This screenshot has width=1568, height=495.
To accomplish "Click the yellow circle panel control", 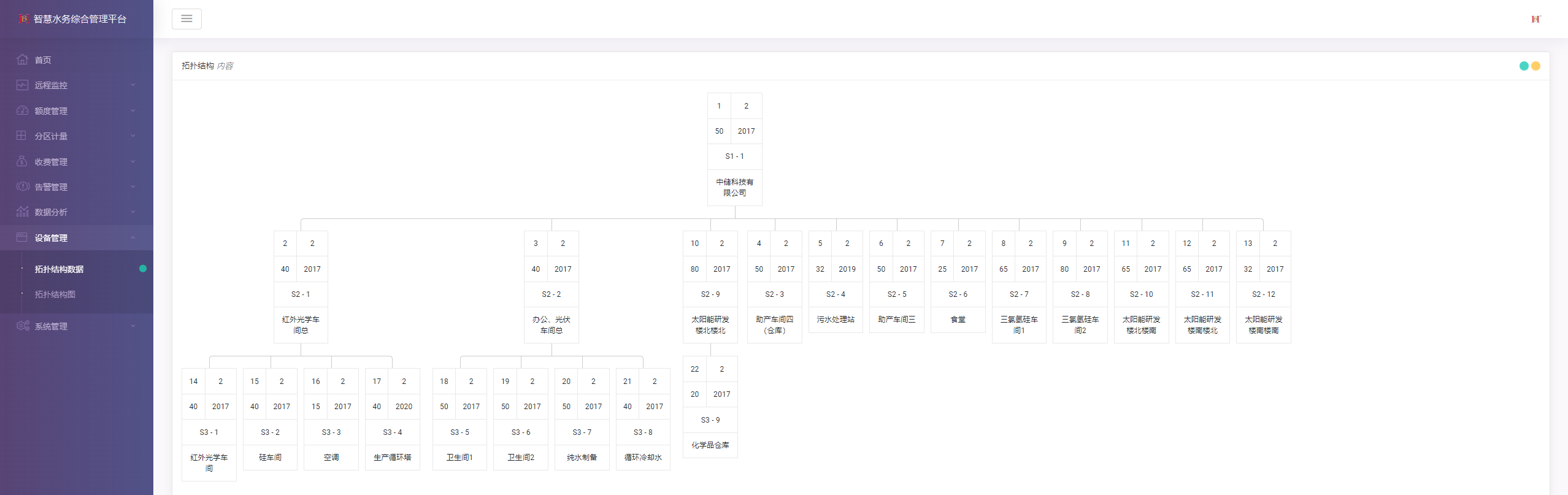I will click(1536, 66).
